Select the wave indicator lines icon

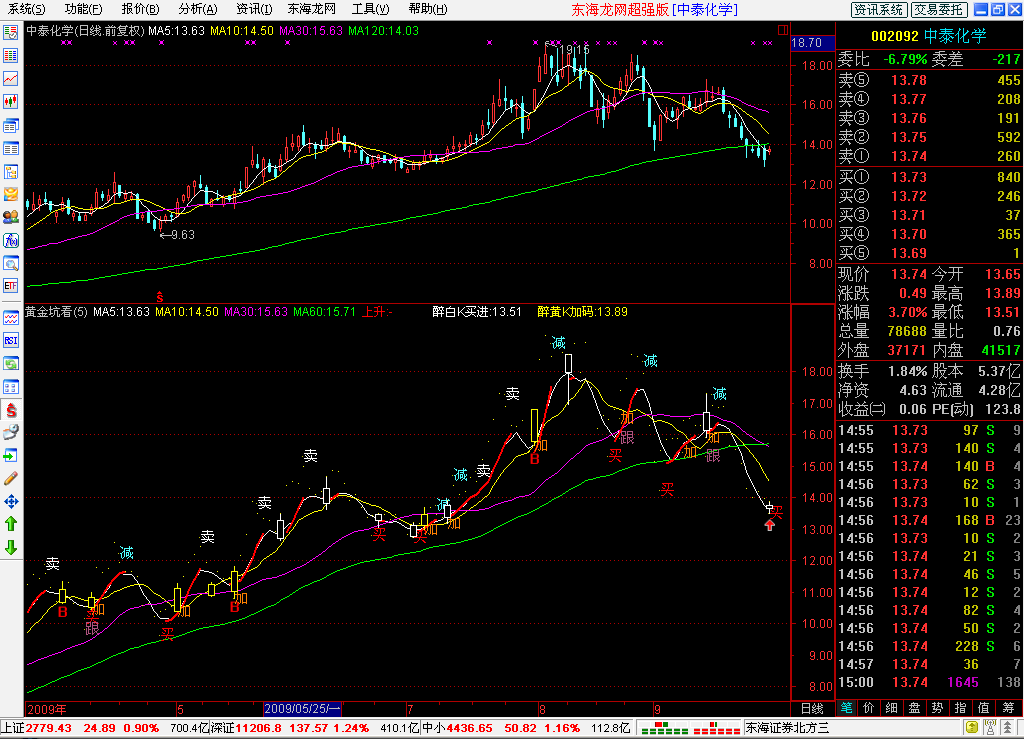pyautogui.click(x=10, y=318)
